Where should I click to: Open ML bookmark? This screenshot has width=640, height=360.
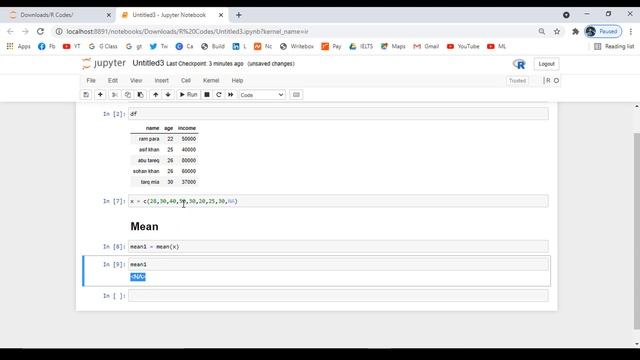tap(496, 47)
